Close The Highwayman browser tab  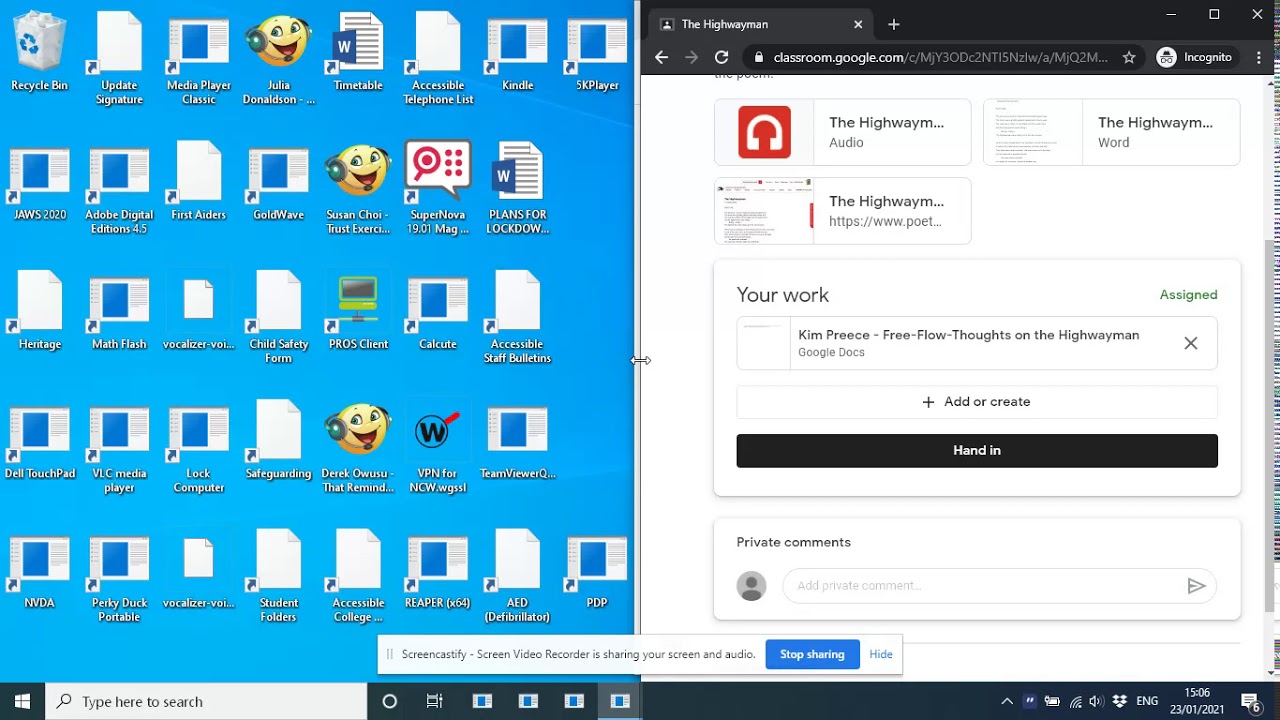(x=858, y=24)
